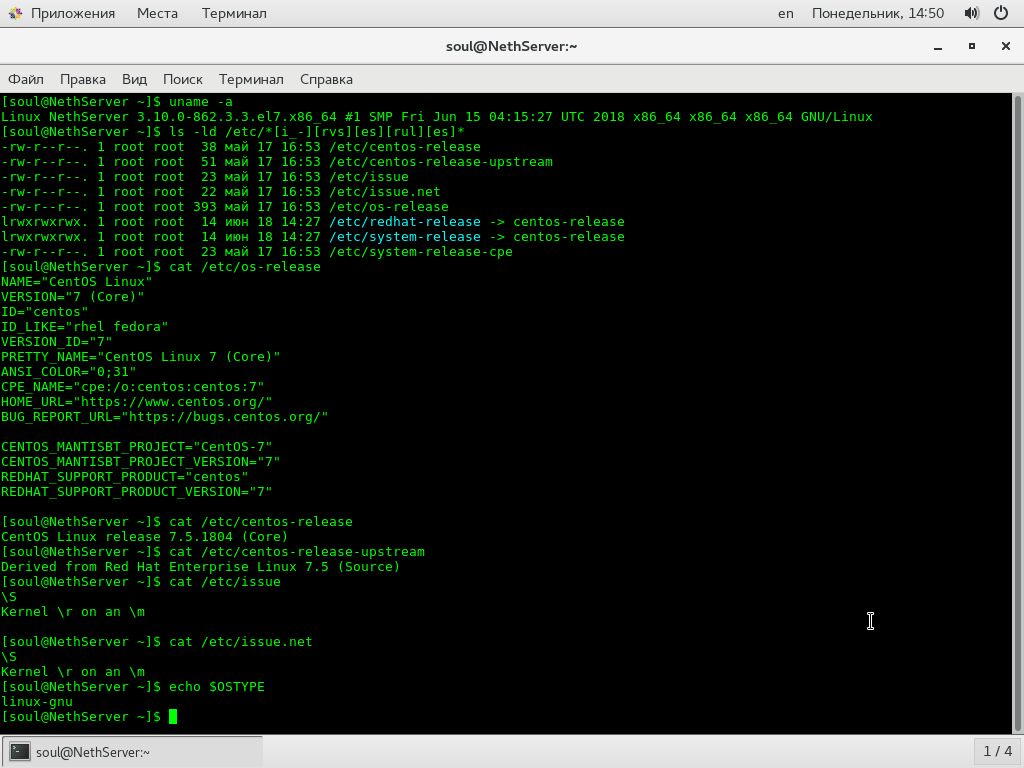Close the soul@NethServer terminal window
Screen dimensions: 1024x768
click(x=1006, y=46)
